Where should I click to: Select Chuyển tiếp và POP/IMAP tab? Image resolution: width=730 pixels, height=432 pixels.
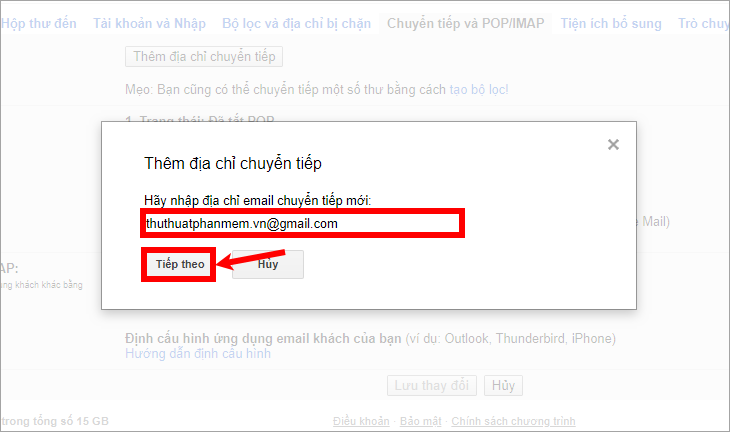pos(466,23)
